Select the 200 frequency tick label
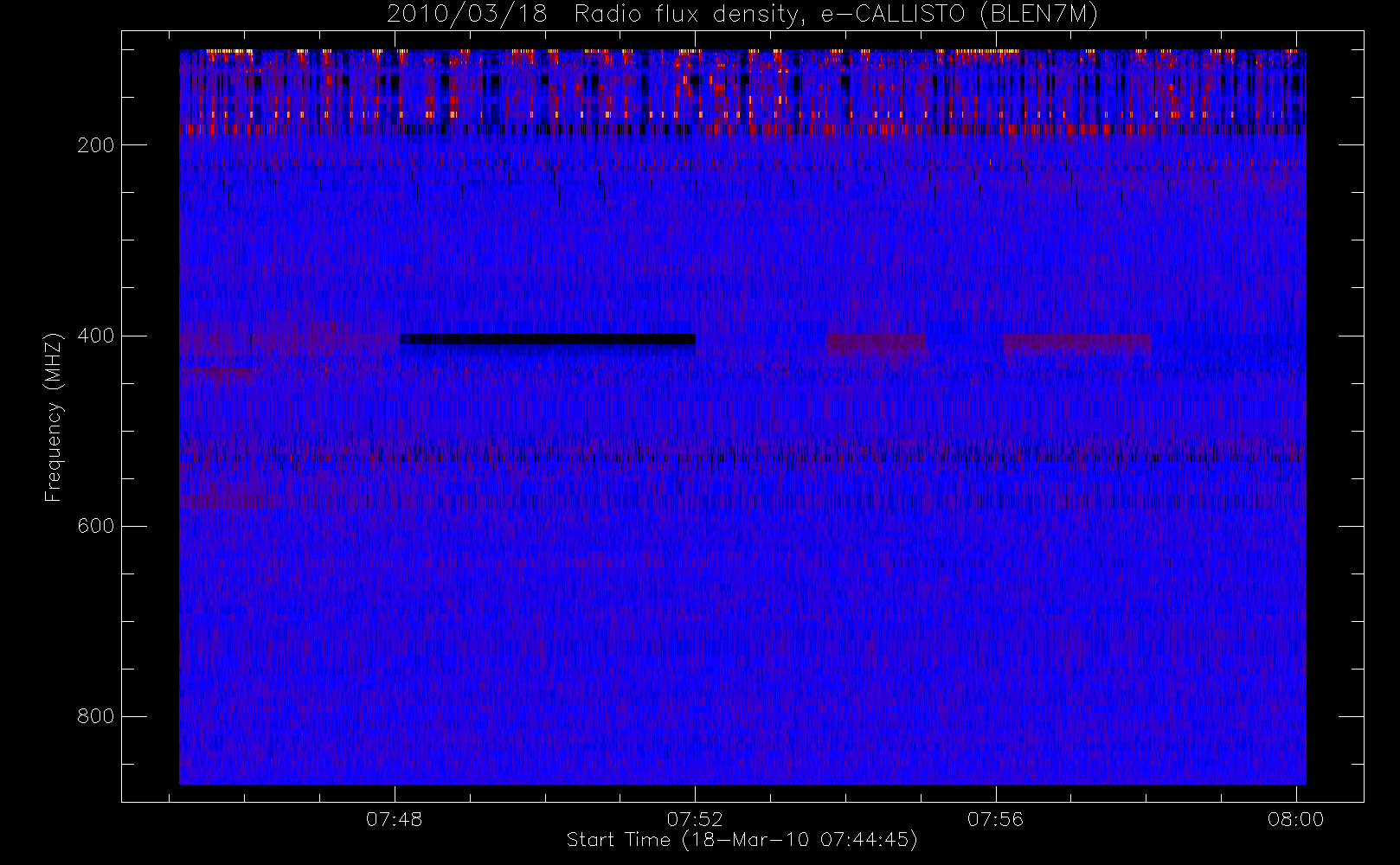Image resolution: width=1400 pixels, height=865 pixels. coord(96,145)
